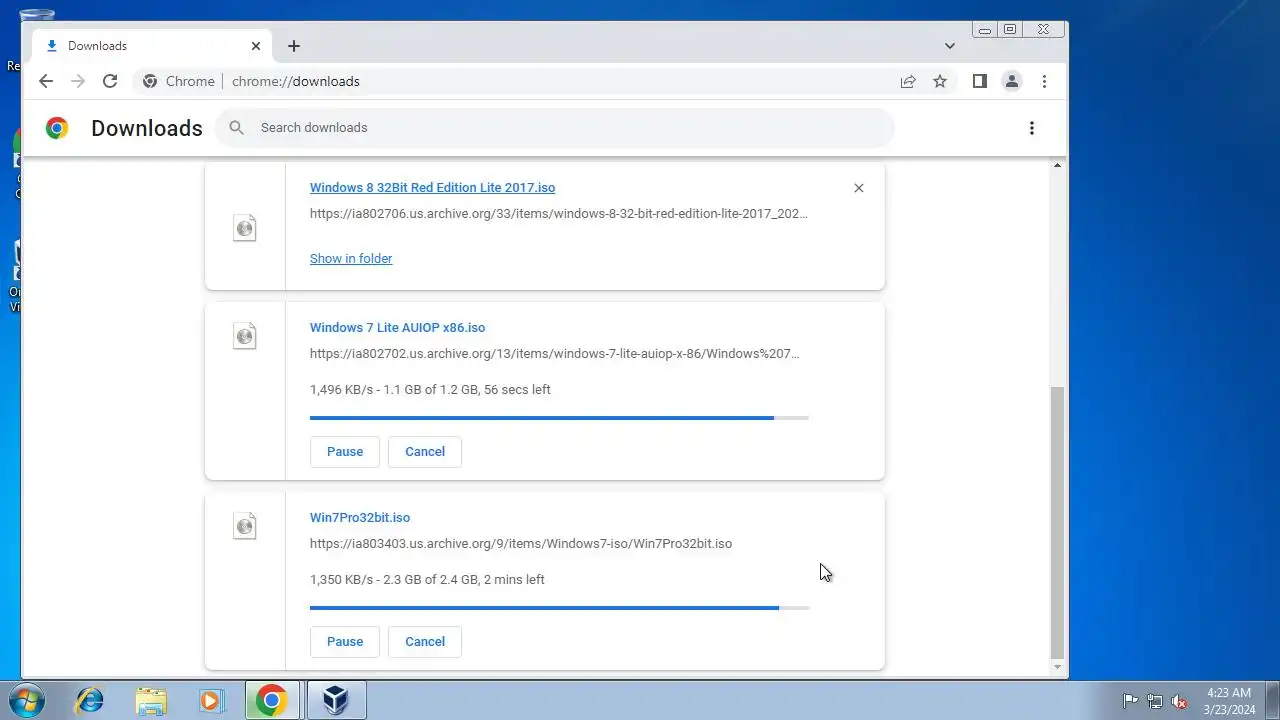Open the Windows 7 Lite AUIOP x86.iso link

[x=397, y=328]
